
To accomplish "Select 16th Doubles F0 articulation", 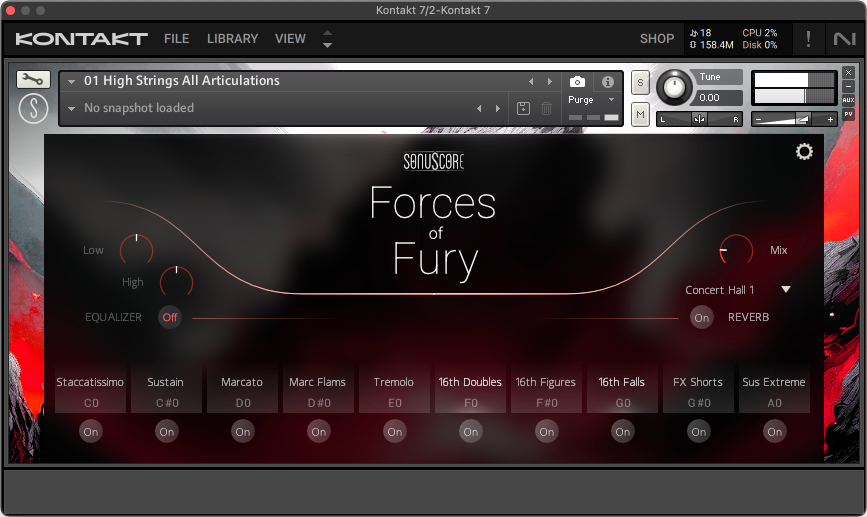I will (x=470, y=391).
